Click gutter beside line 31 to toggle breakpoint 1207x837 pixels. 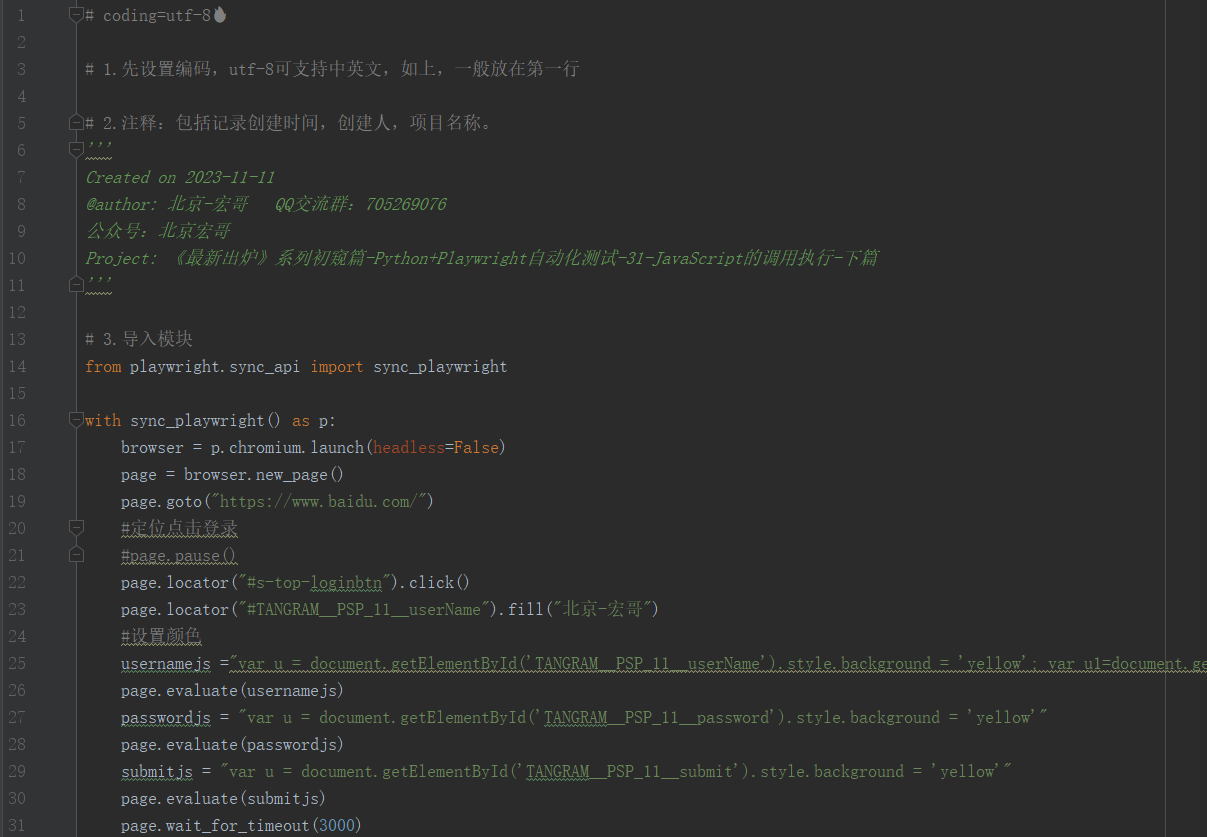coord(50,824)
